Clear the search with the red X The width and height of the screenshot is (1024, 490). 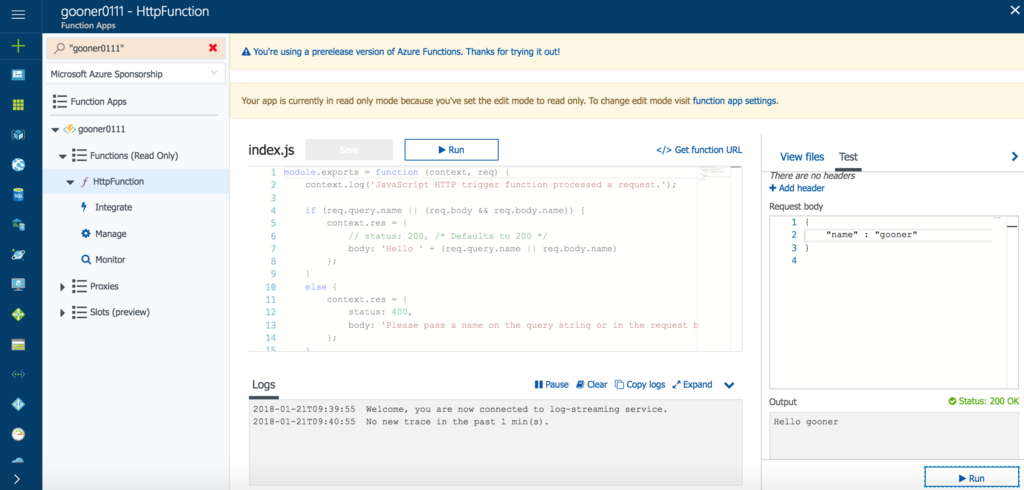pyautogui.click(x=213, y=48)
